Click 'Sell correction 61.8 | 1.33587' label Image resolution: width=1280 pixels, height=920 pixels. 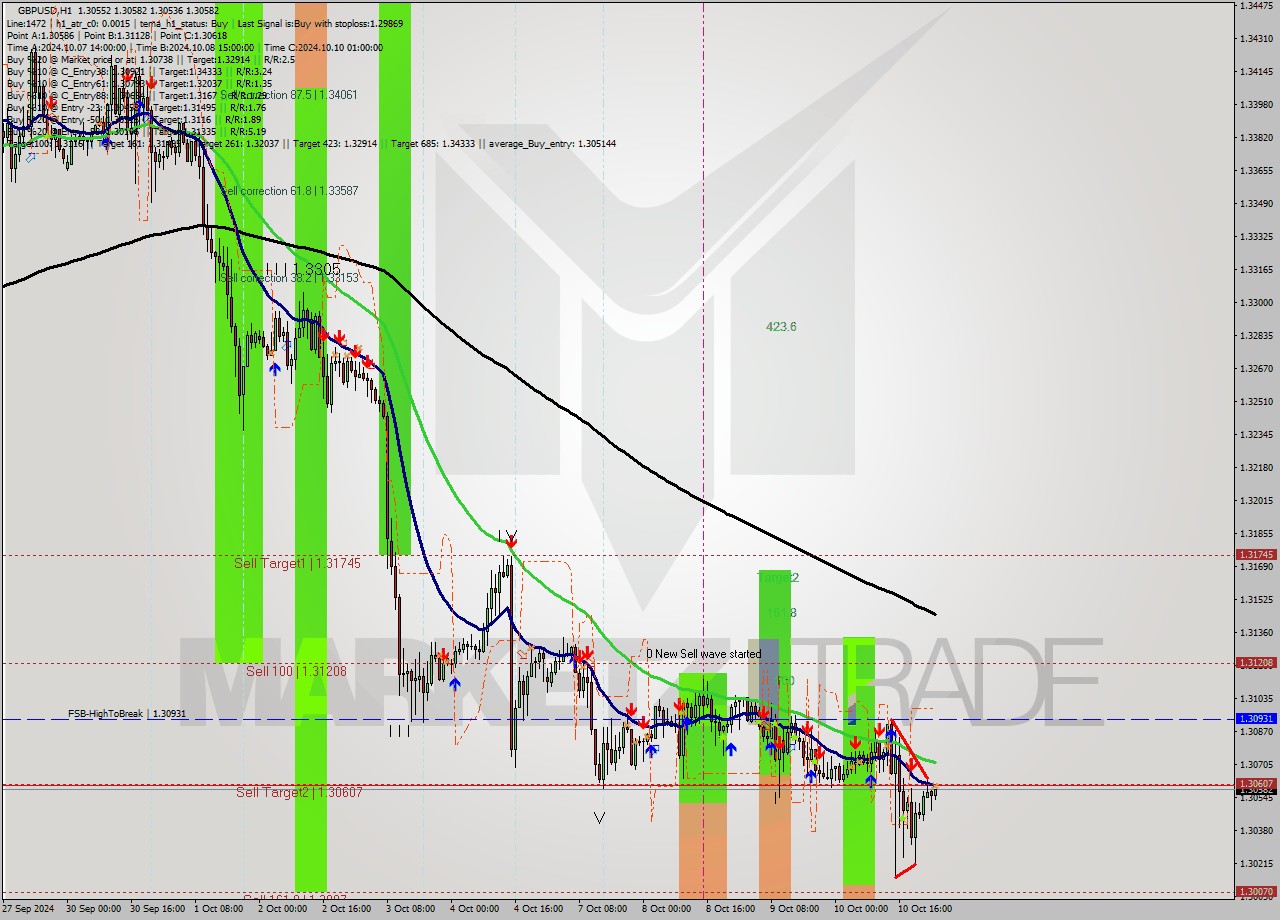(x=288, y=190)
